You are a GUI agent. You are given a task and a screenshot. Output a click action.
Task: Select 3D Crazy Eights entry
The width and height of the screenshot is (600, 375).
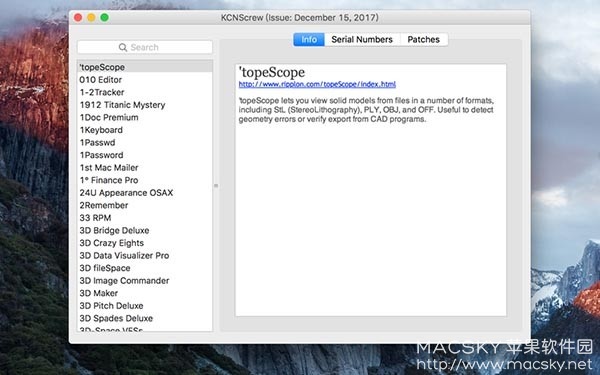[145, 243]
